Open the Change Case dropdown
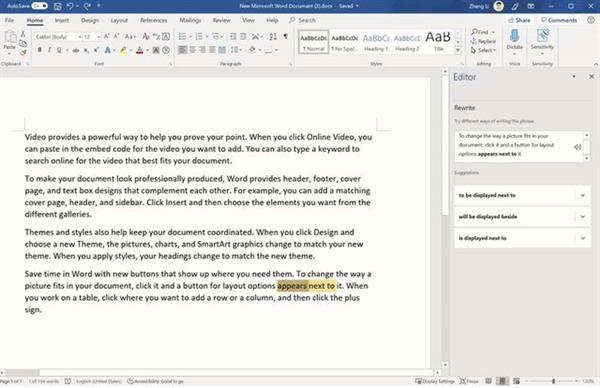The image size is (600, 388). [x=130, y=37]
